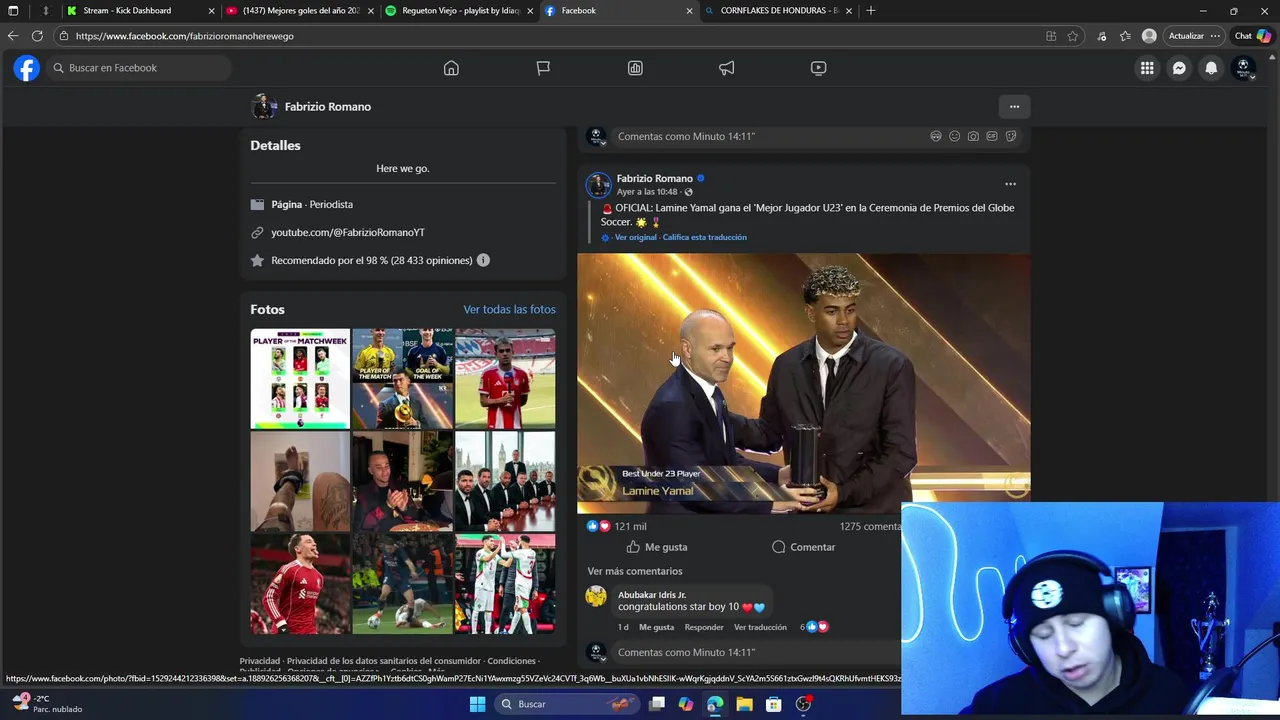Open 'Recomendado por el 98 %' reviews

(371, 260)
